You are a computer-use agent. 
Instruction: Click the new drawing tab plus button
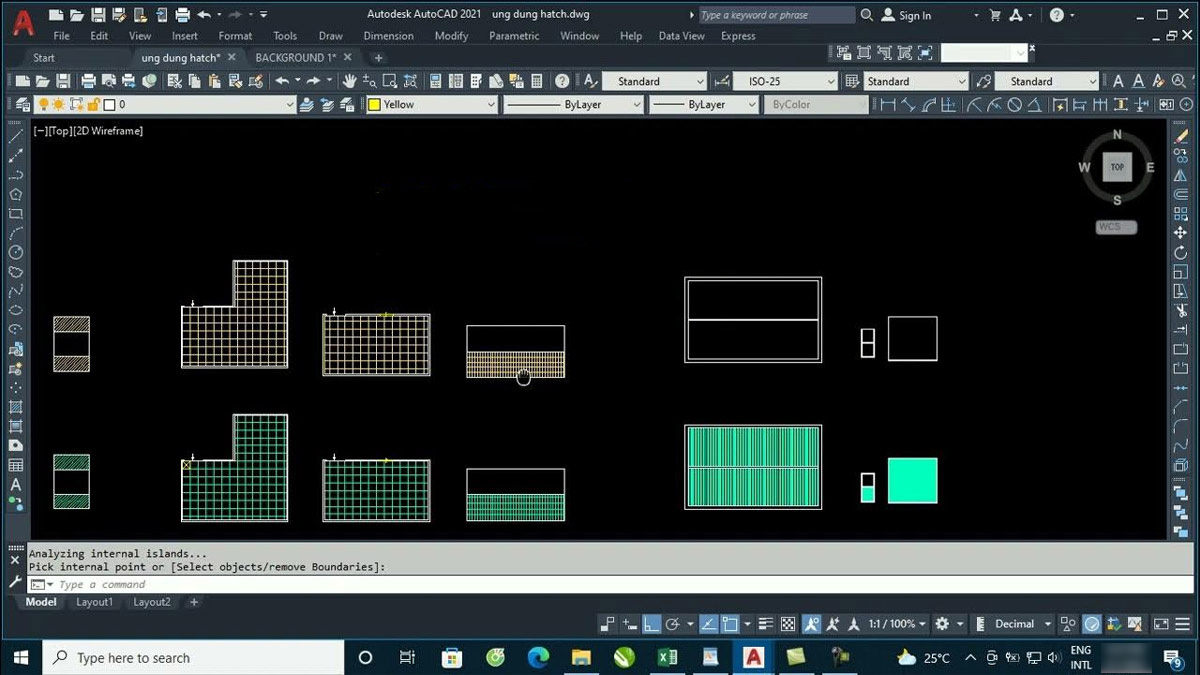point(378,58)
